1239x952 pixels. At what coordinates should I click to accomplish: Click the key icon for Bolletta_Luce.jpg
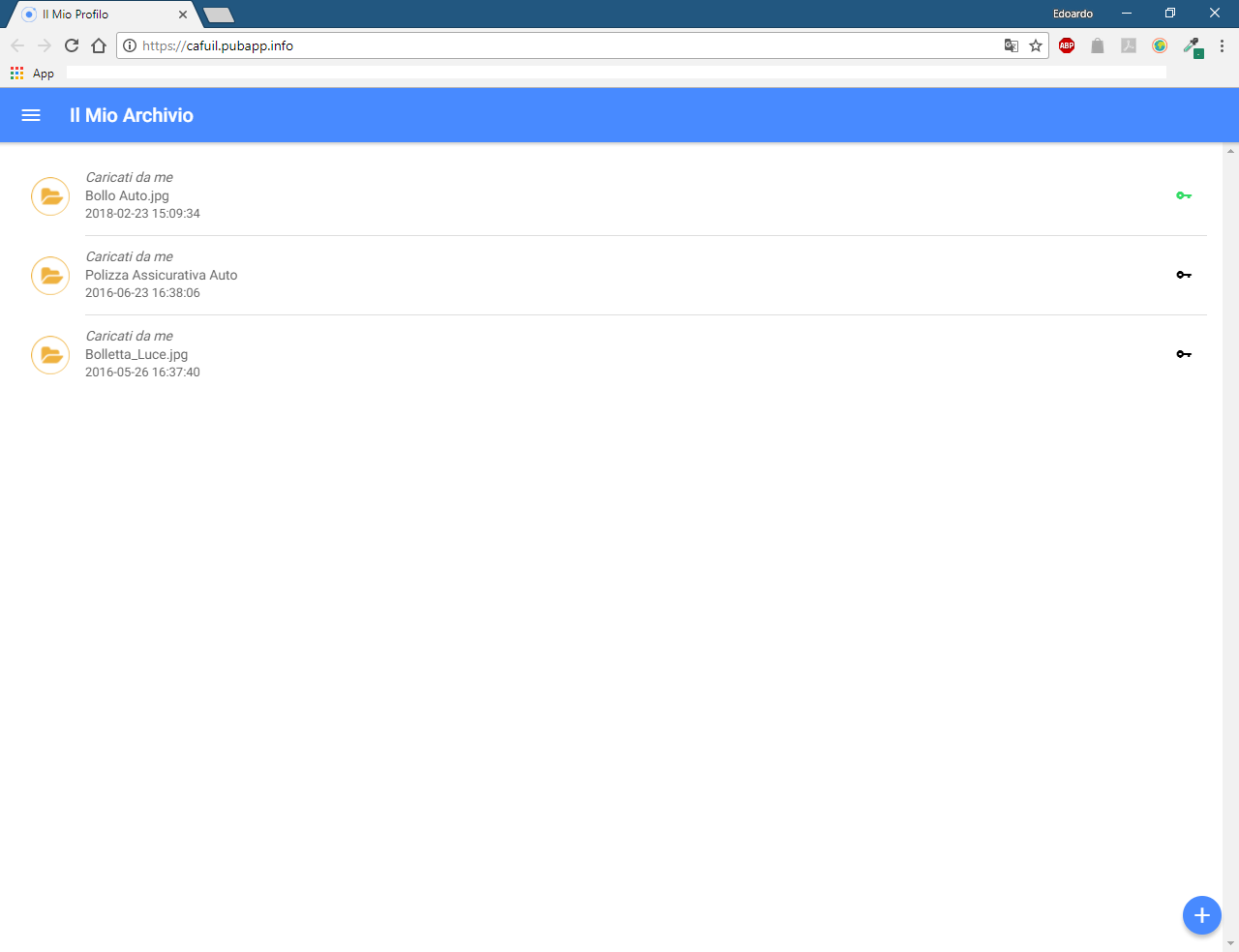[x=1184, y=354]
